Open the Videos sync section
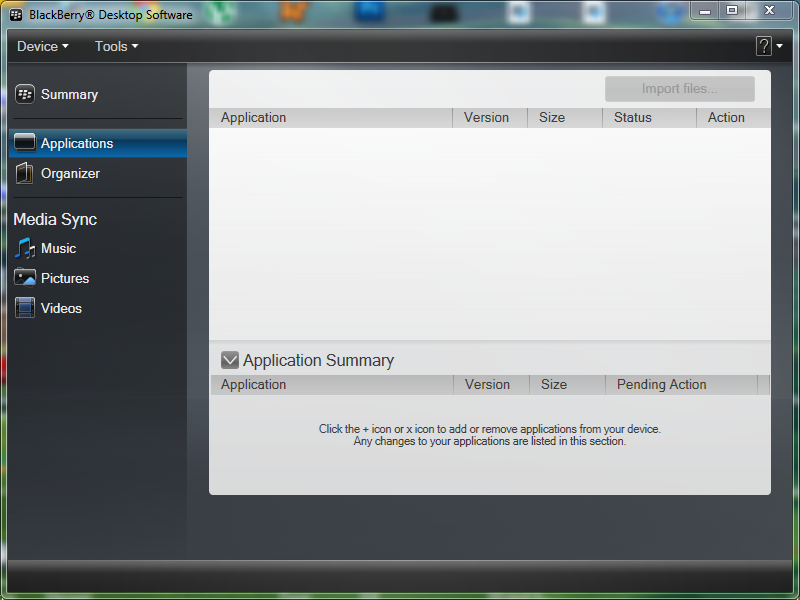 (61, 308)
